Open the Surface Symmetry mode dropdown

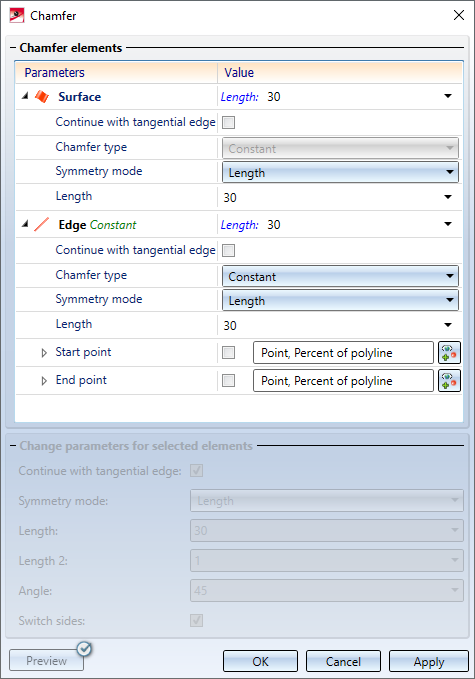pyautogui.click(x=340, y=172)
